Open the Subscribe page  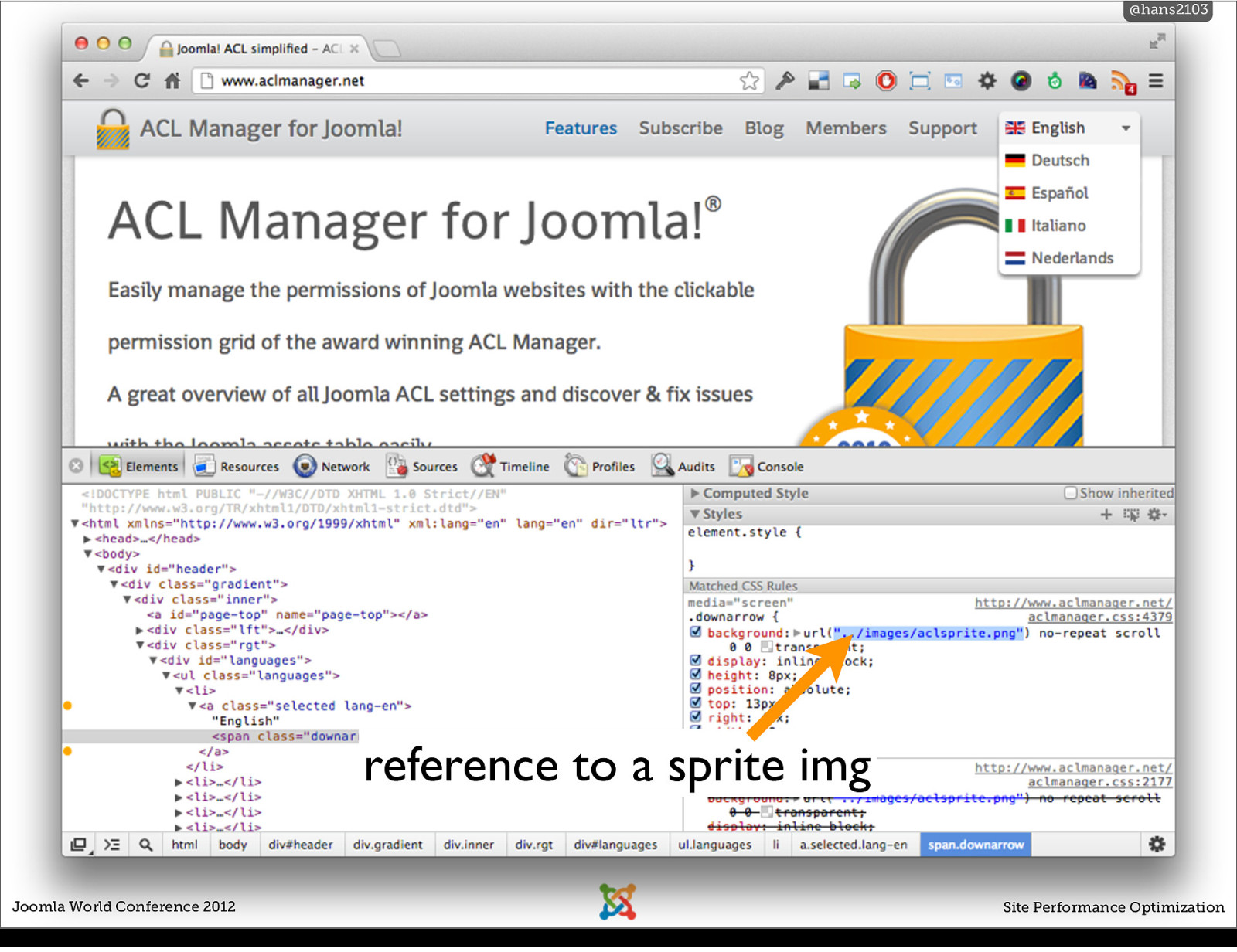click(x=680, y=128)
